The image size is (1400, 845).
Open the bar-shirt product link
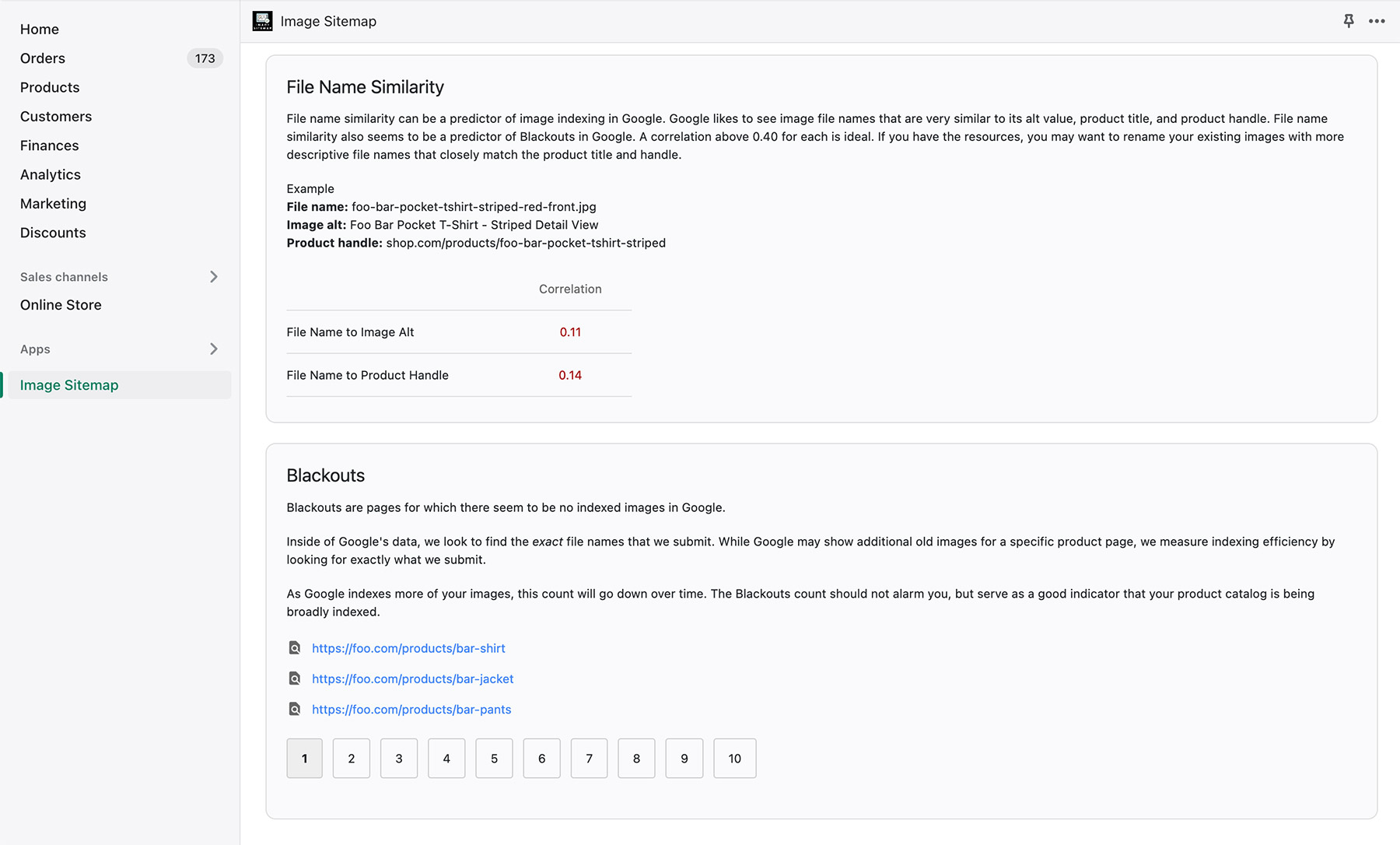tap(408, 648)
